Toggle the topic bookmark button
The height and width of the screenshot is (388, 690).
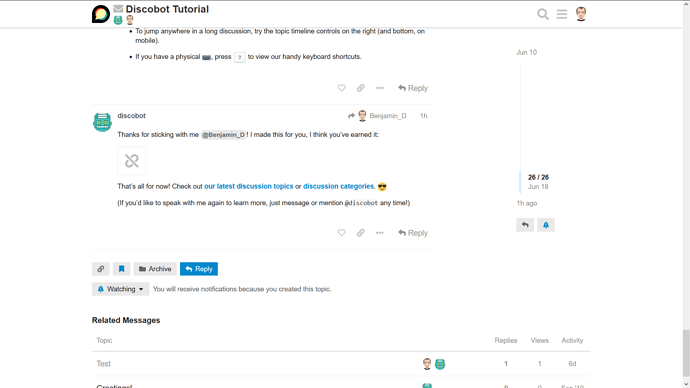pyautogui.click(x=121, y=269)
